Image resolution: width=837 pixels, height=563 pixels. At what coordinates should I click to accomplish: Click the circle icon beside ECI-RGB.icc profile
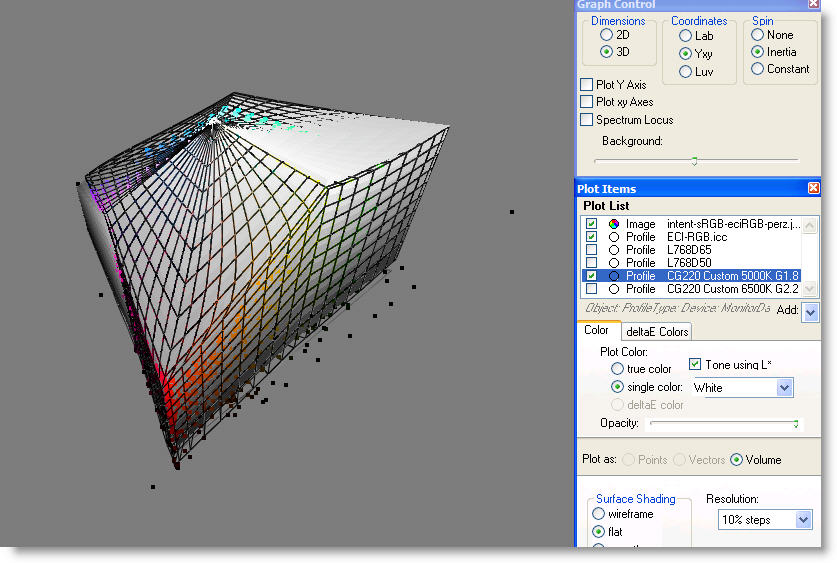click(614, 237)
